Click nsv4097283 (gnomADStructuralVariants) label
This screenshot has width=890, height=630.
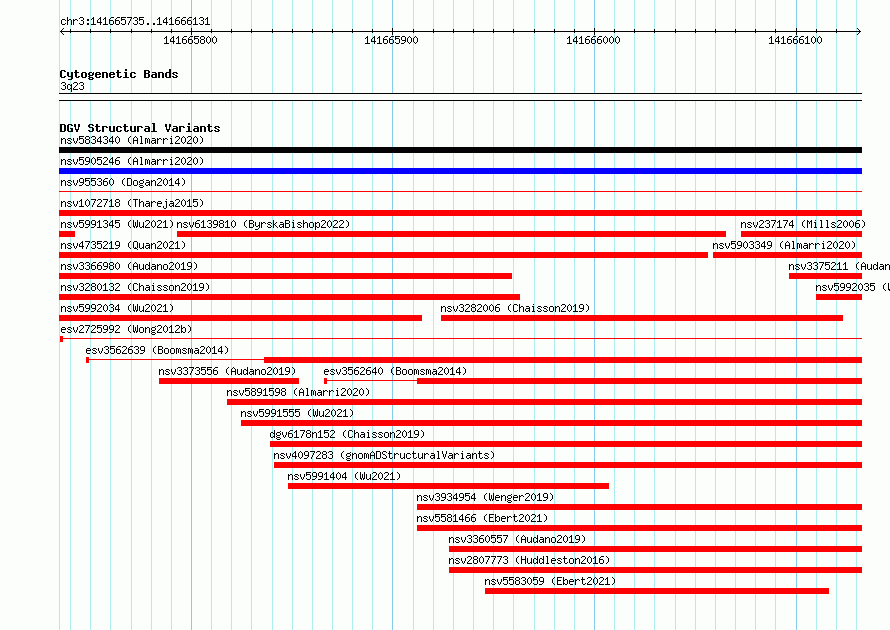point(384,455)
